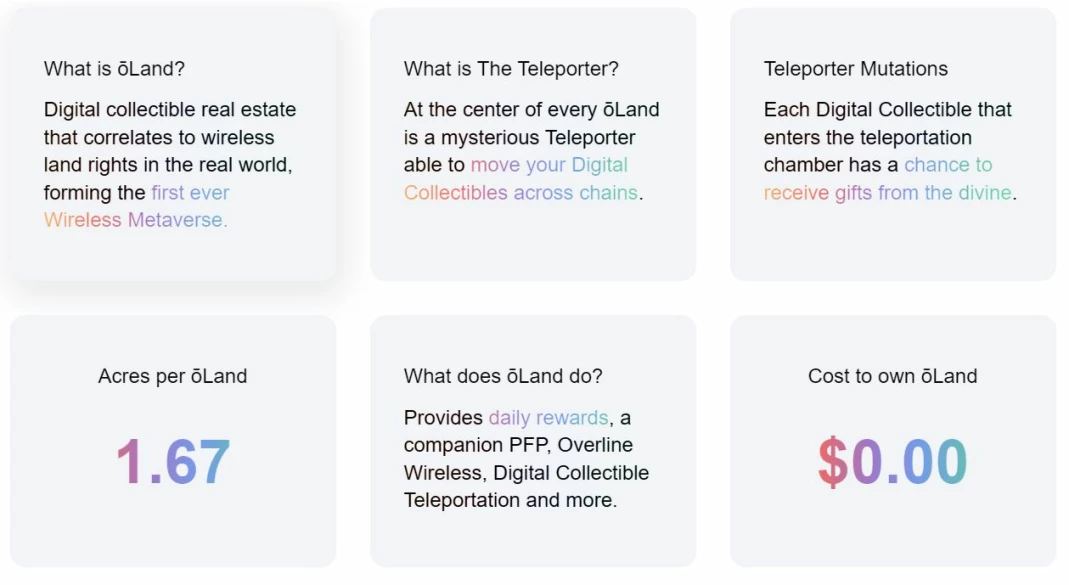
Task: Click the 'Digital collectible real estate' description text
Action: click(x=170, y=110)
